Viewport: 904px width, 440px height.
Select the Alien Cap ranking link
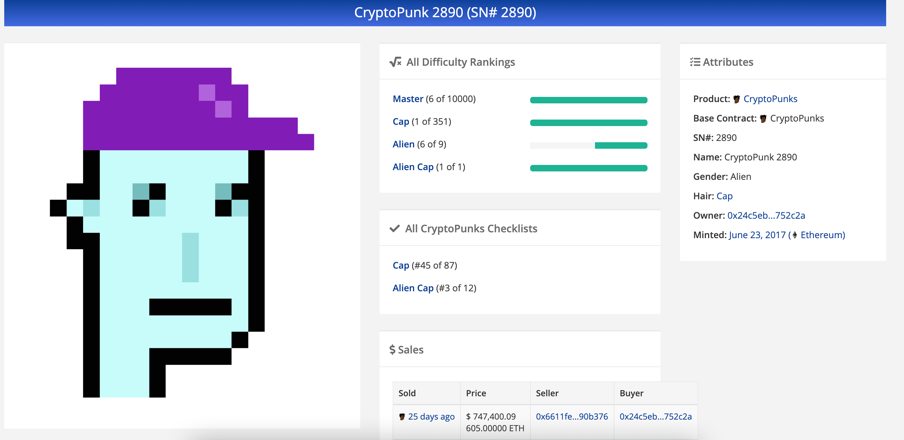[412, 167]
